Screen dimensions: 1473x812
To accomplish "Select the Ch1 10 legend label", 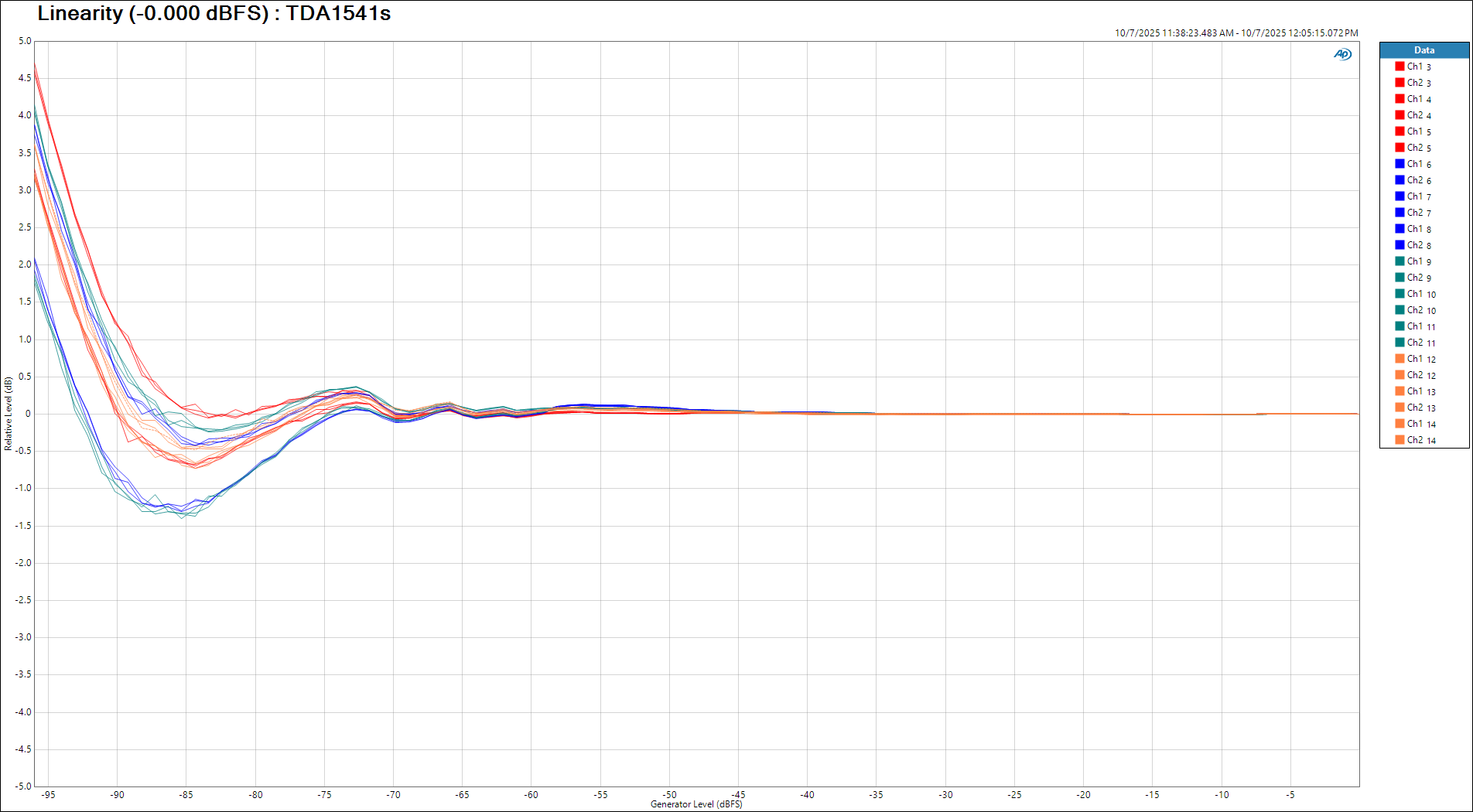I will (x=1420, y=294).
